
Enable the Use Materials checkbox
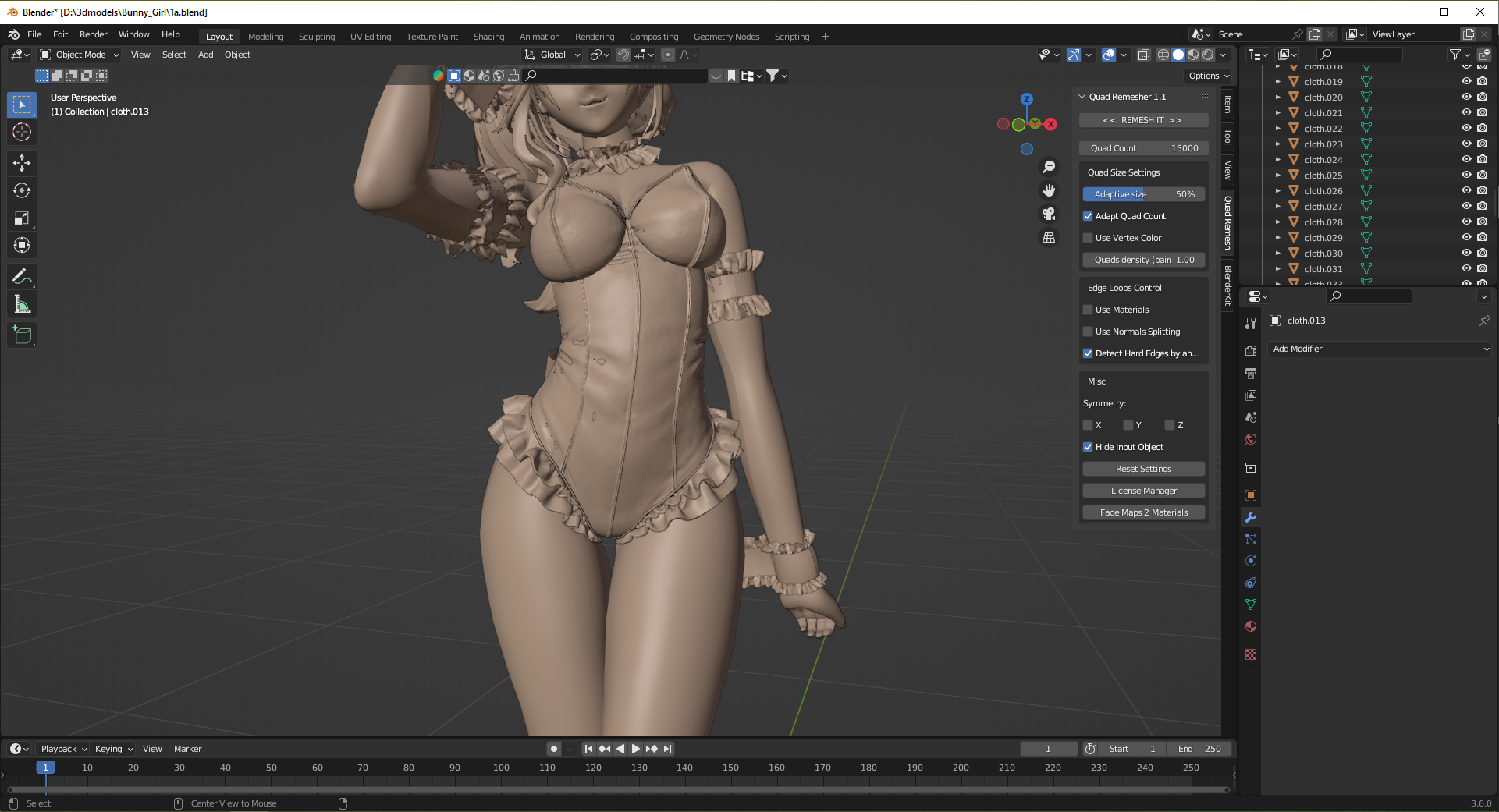point(1088,310)
